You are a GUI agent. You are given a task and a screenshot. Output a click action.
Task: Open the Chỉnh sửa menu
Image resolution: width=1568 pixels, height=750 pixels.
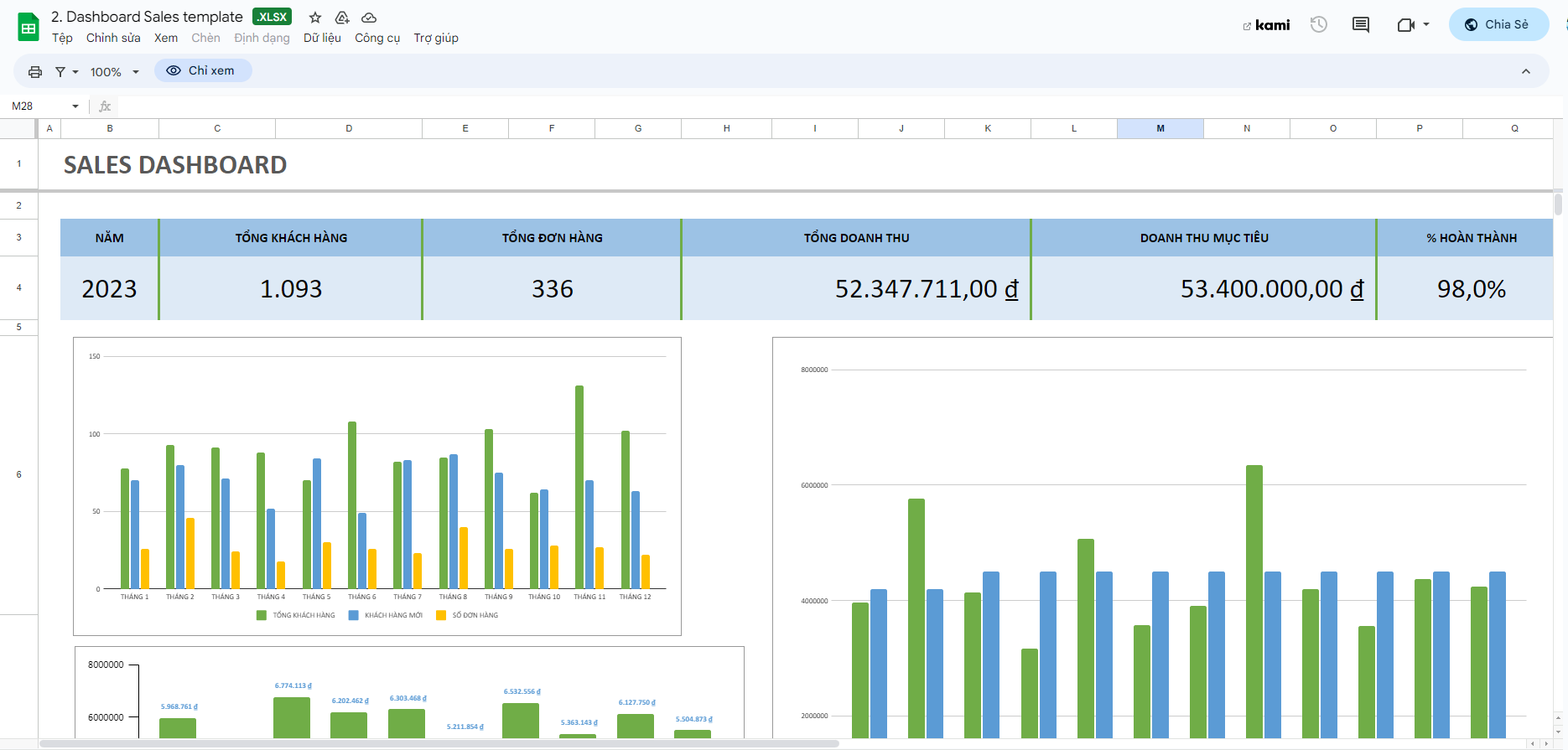tap(113, 38)
